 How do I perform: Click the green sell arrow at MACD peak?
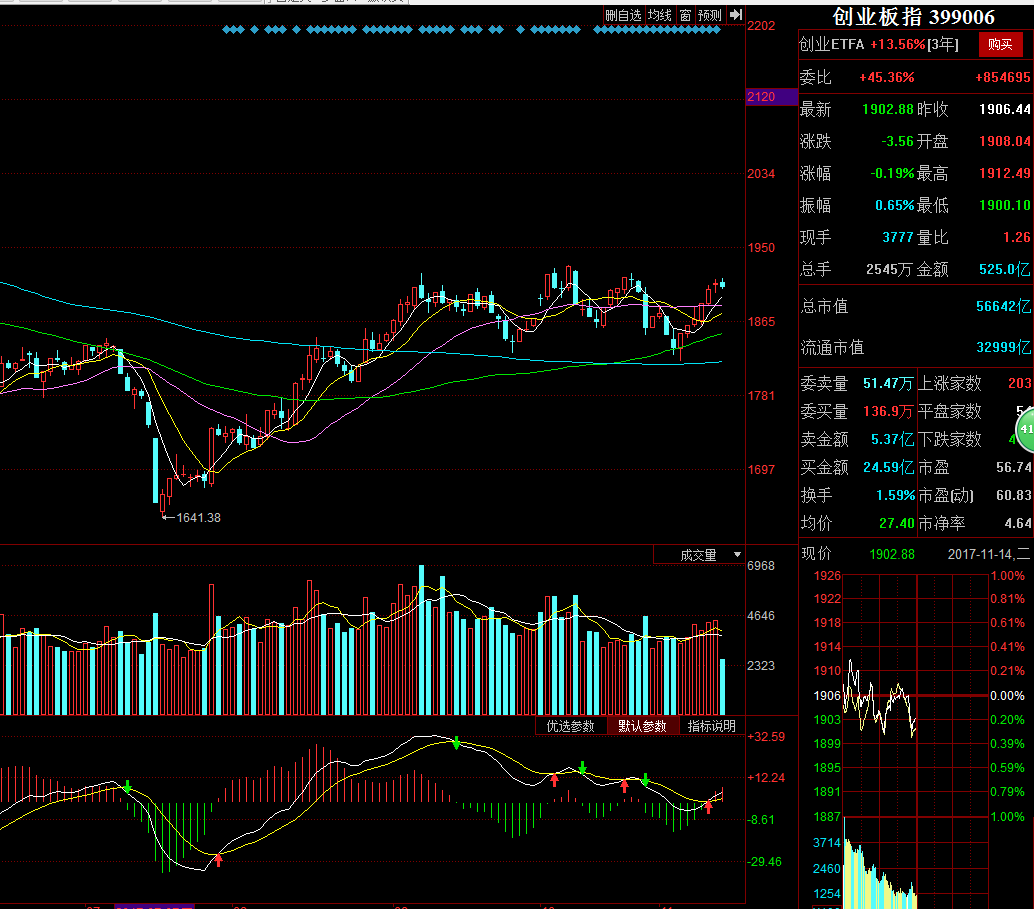(456, 743)
